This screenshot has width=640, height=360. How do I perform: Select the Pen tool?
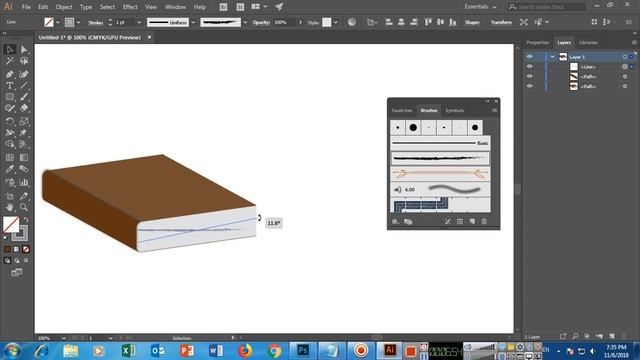(10, 74)
